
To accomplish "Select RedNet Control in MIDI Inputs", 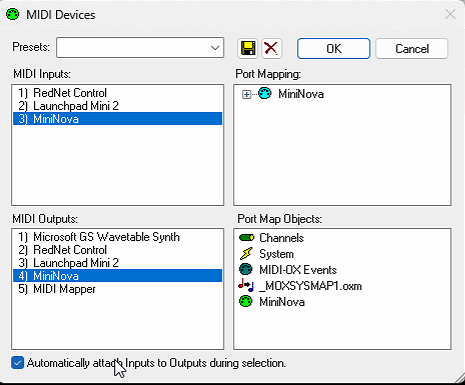I will [118, 93].
